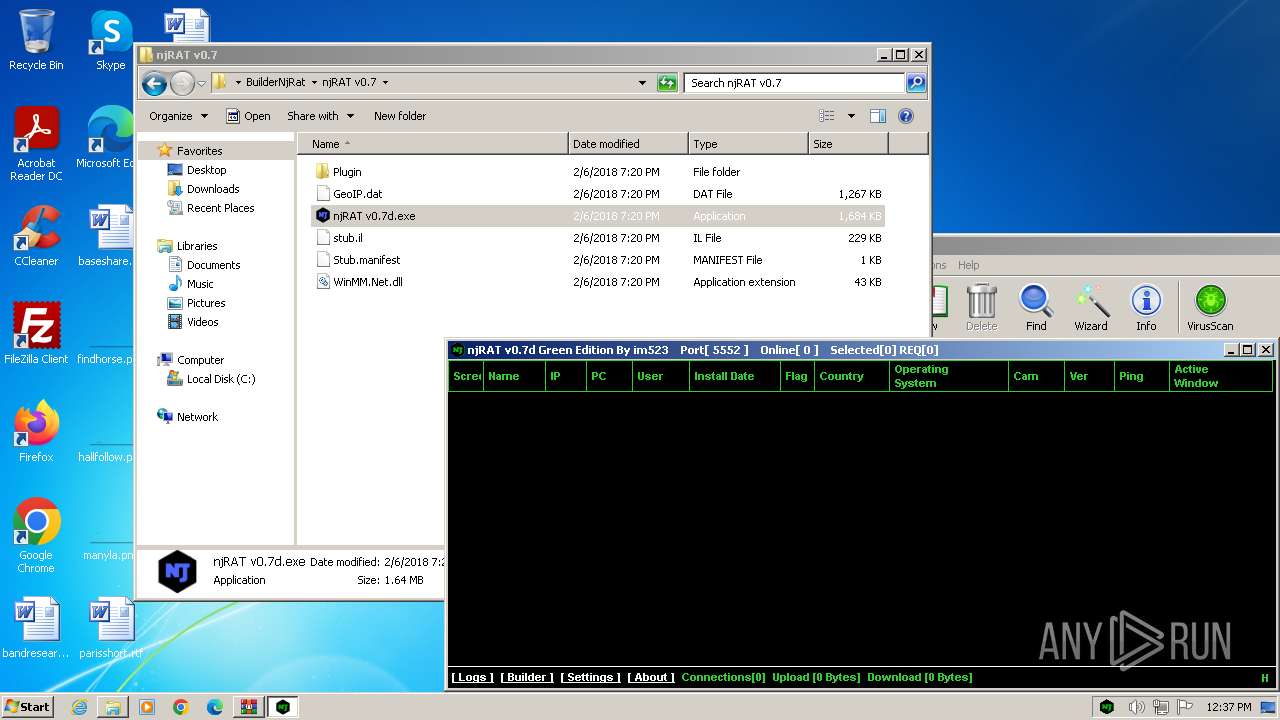This screenshot has width=1280, height=720.
Task: Open the Organize menu
Action: coord(178,116)
